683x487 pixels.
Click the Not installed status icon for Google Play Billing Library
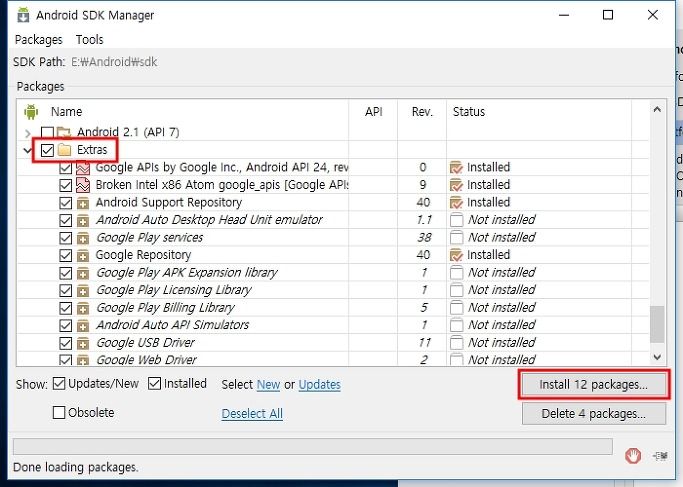pos(456,308)
